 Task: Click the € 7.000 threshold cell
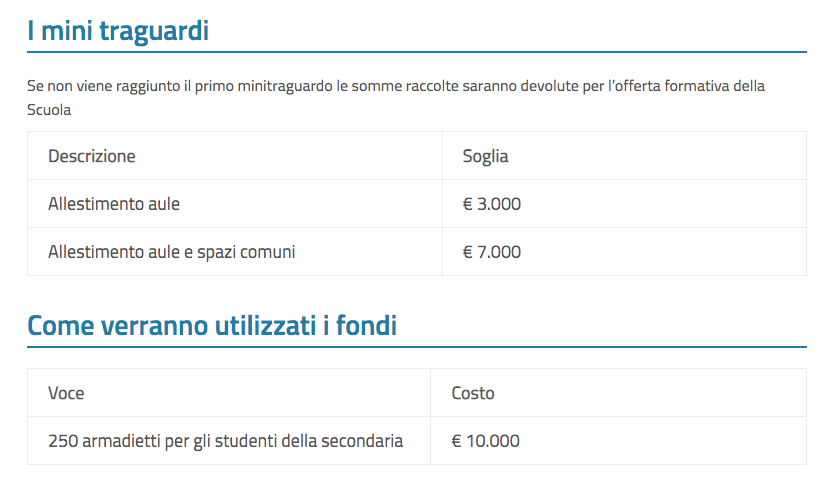point(492,252)
